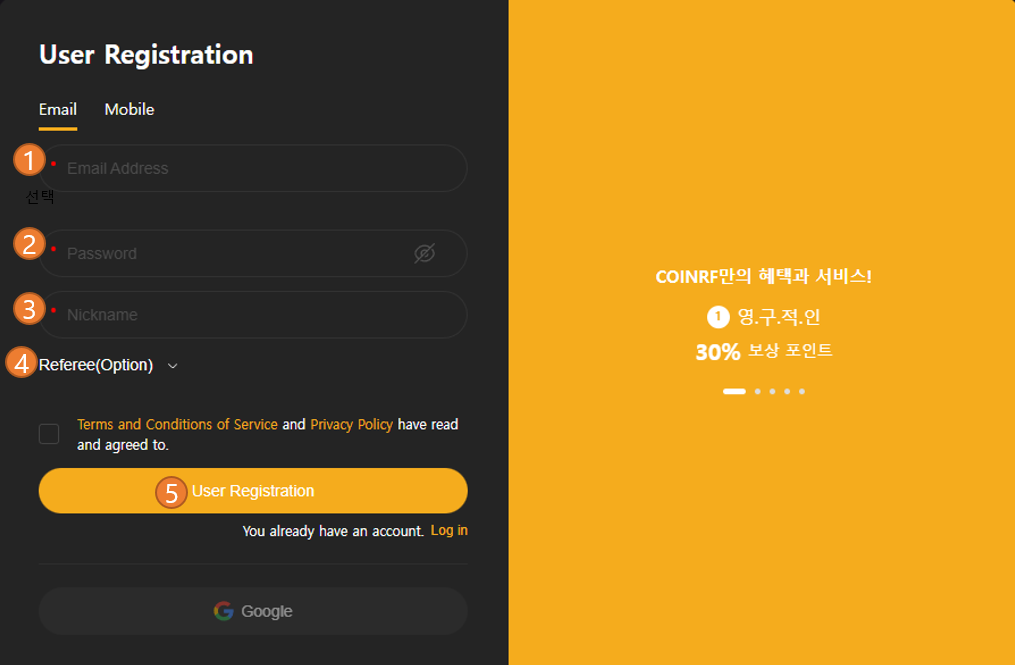Select the second carousel dot

[x=757, y=391]
